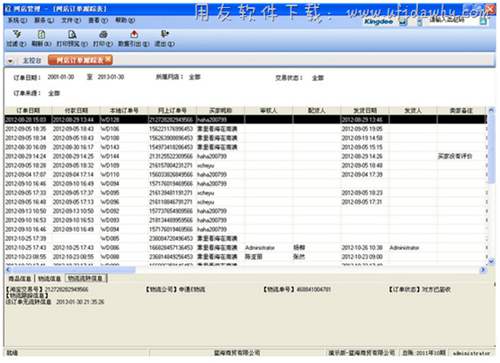Click the 审核人 column header
The height and width of the screenshot is (363, 500).
tap(268, 110)
